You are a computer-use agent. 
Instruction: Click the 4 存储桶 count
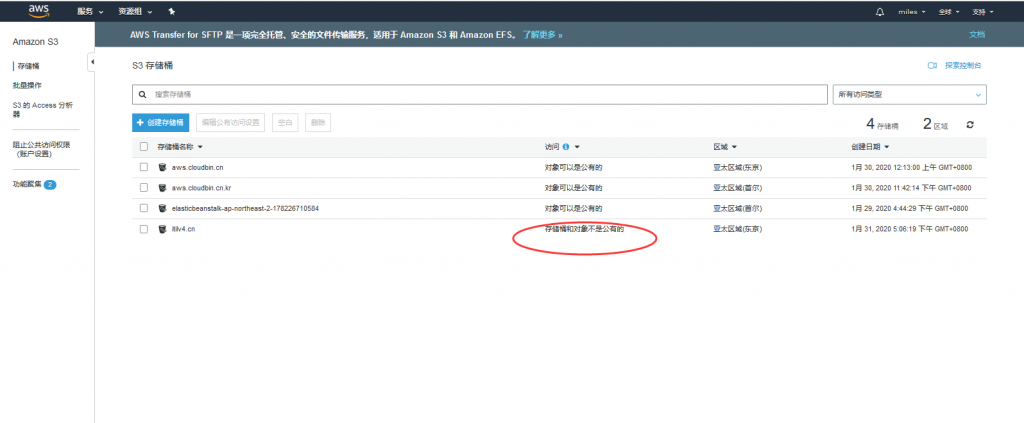pos(882,124)
